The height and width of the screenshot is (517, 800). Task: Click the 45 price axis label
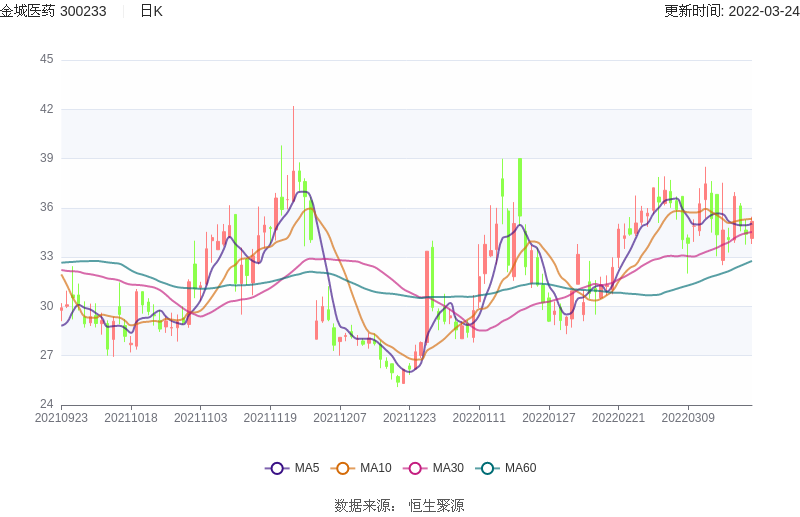click(46, 60)
